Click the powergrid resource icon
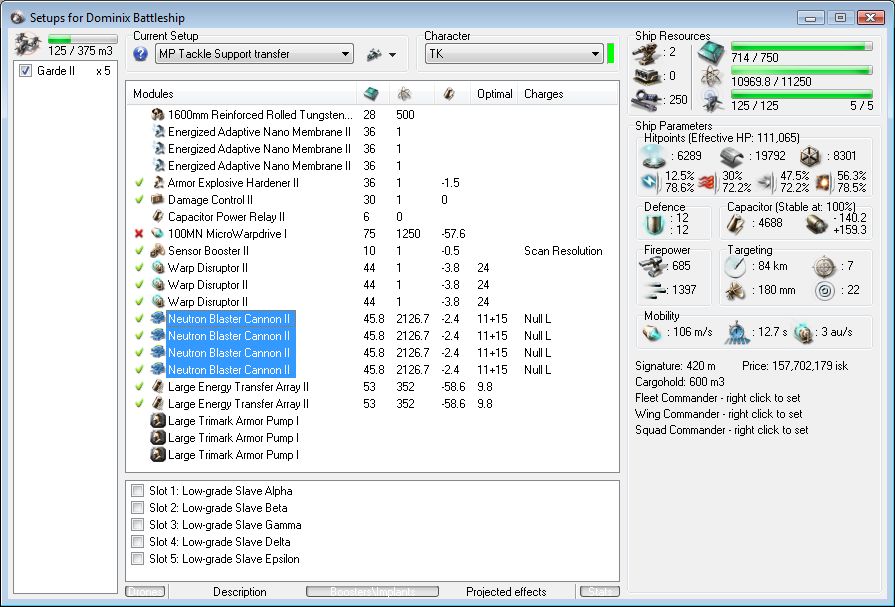The height and width of the screenshot is (607, 895). click(711, 76)
